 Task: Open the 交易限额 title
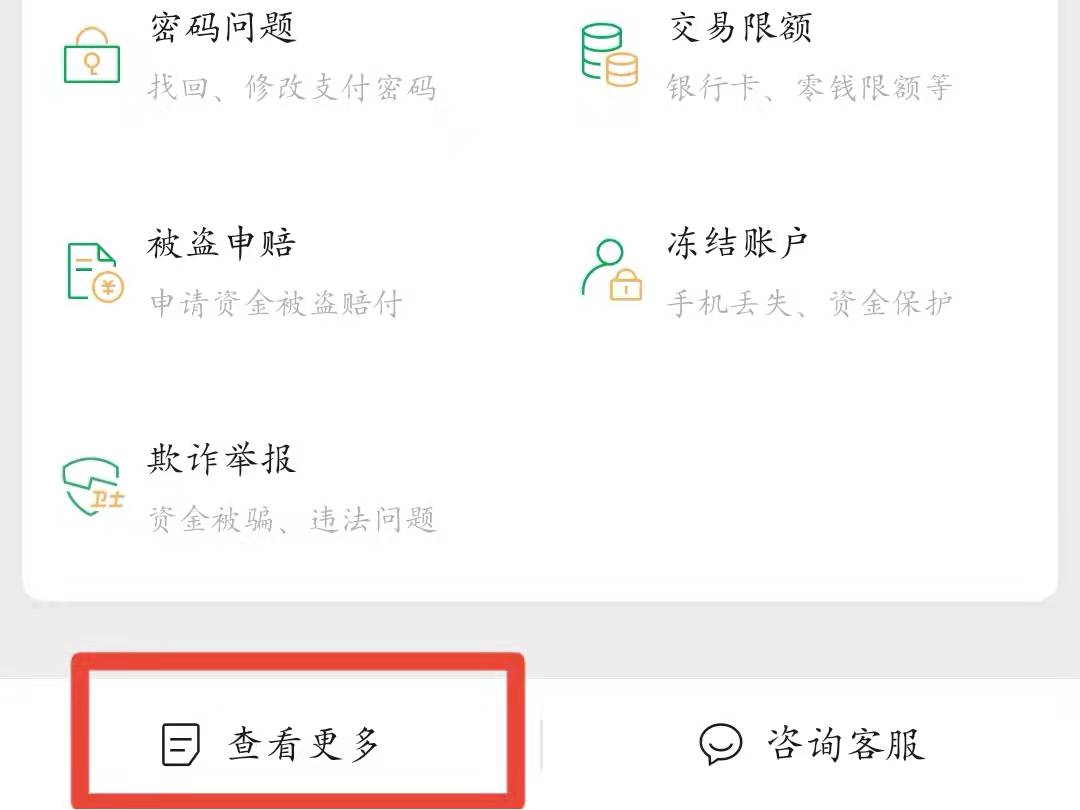[x=740, y=28]
